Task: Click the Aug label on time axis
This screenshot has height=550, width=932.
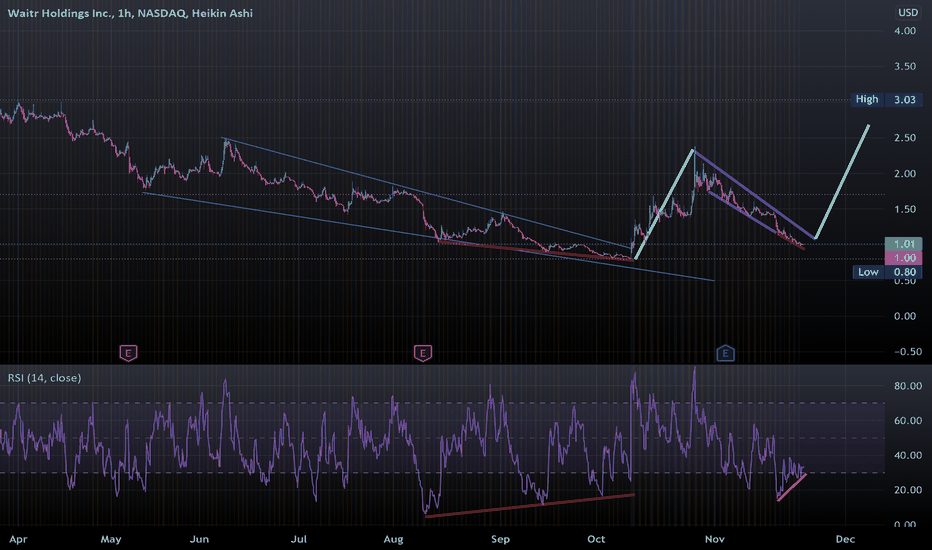Action: (393, 539)
